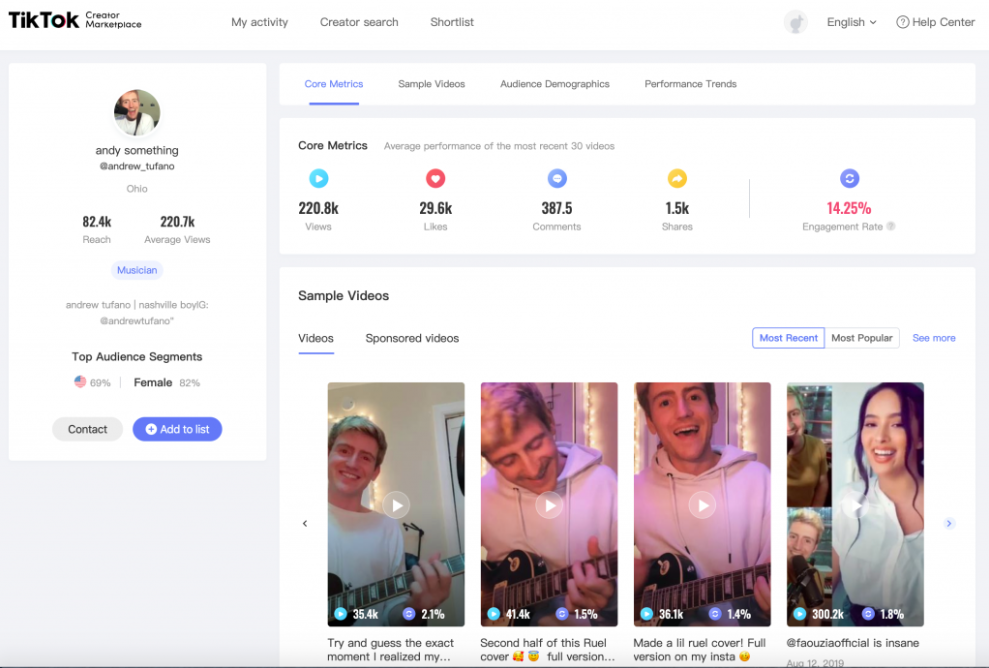Click the purple Engagement Rate icon

pos(850,179)
